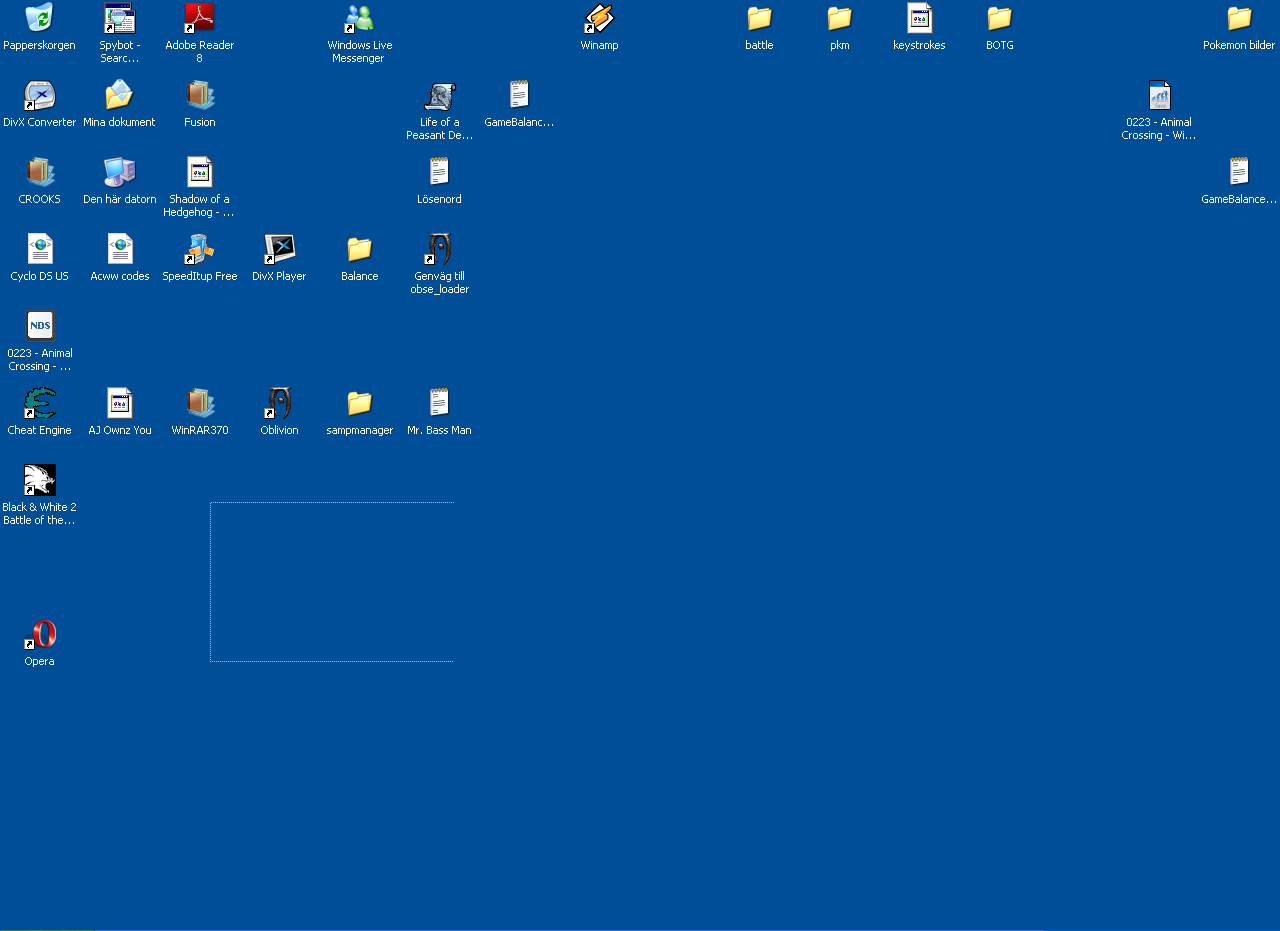Select the Pokemon bilder folder
This screenshot has width=1280, height=931.
point(1239,18)
